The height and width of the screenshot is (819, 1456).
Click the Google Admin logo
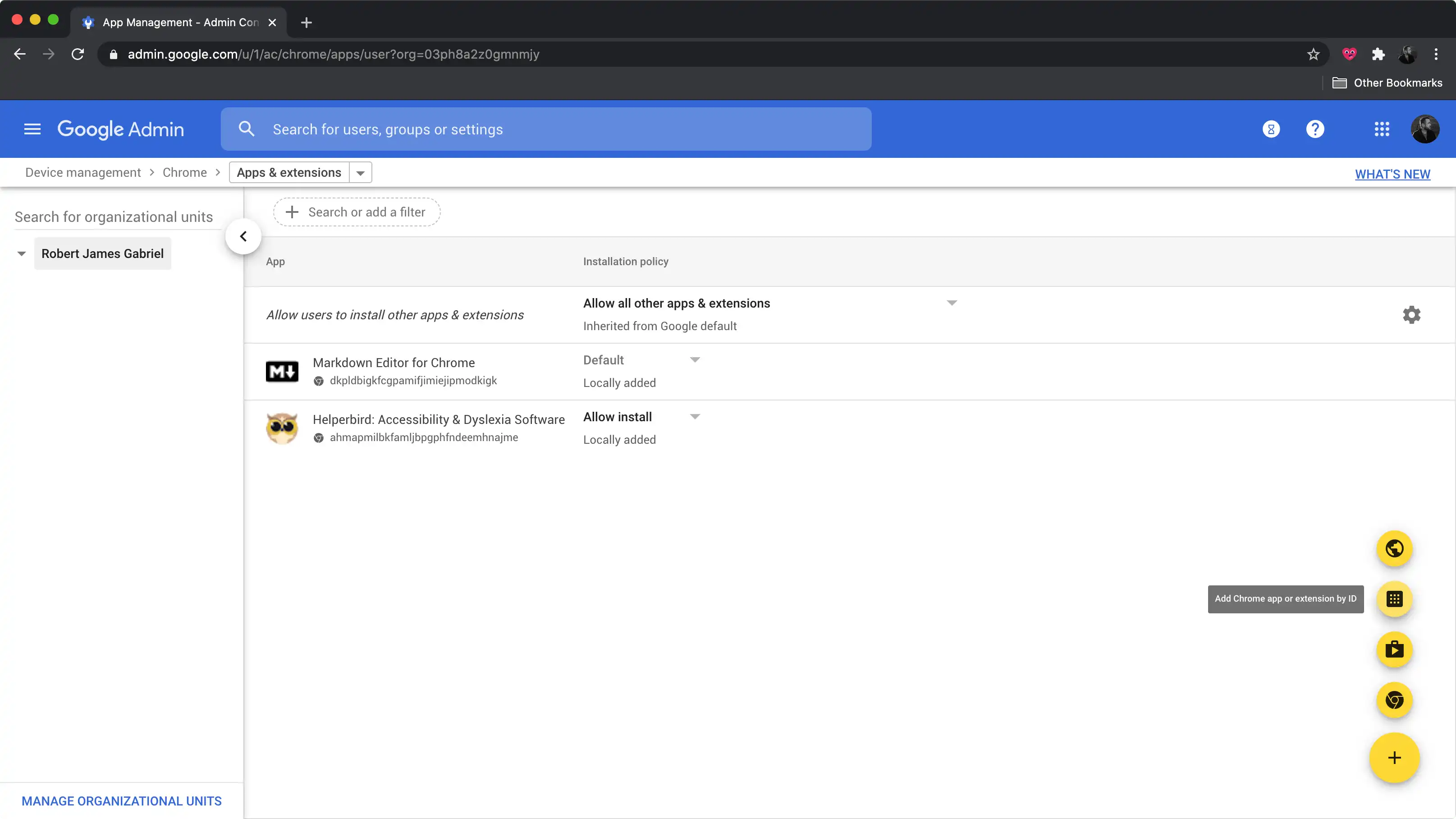(121, 129)
